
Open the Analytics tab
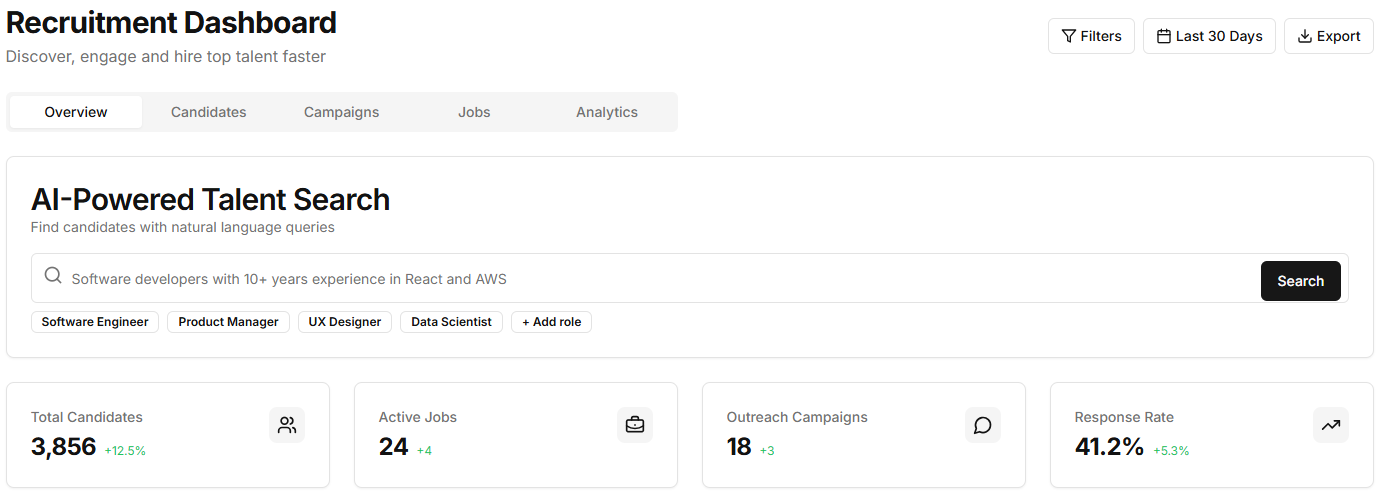click(x=607, y=112)
